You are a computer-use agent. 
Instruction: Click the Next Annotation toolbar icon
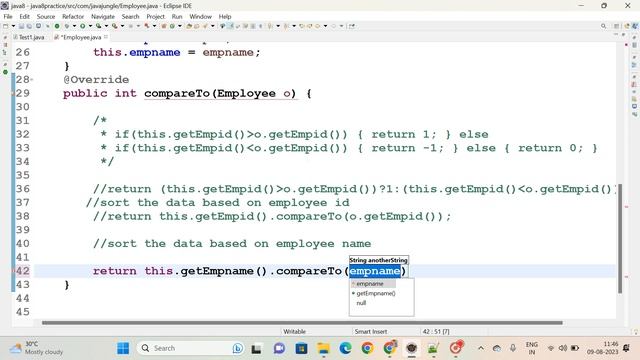click(x=270, y=26)
